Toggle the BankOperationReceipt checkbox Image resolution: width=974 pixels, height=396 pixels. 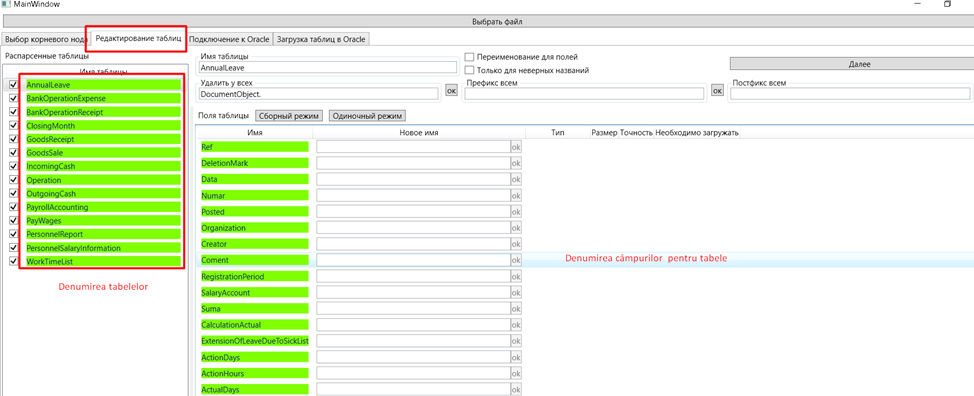click(x=14, y=112)
